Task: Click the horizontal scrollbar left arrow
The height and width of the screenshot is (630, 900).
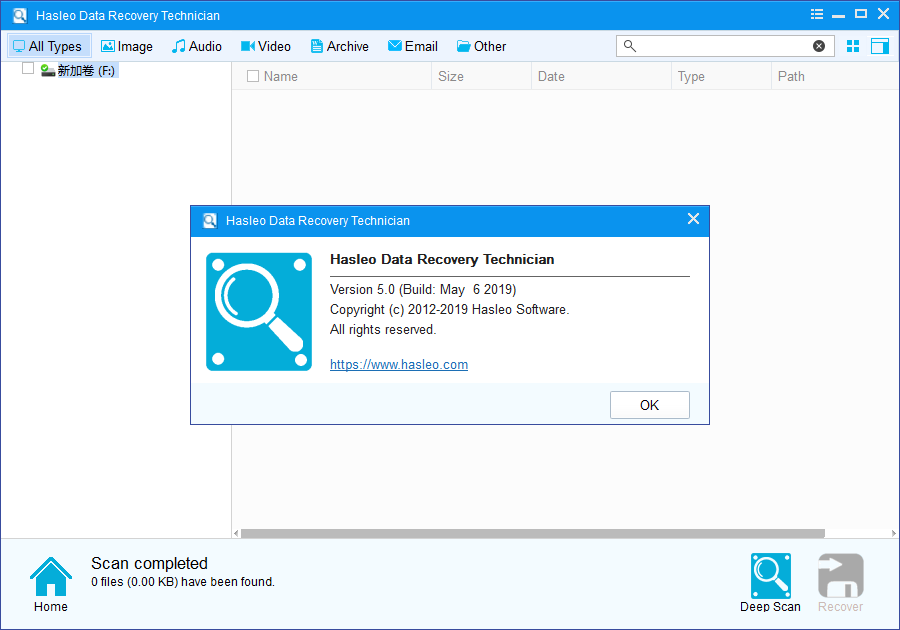Action: coord(236,534)
